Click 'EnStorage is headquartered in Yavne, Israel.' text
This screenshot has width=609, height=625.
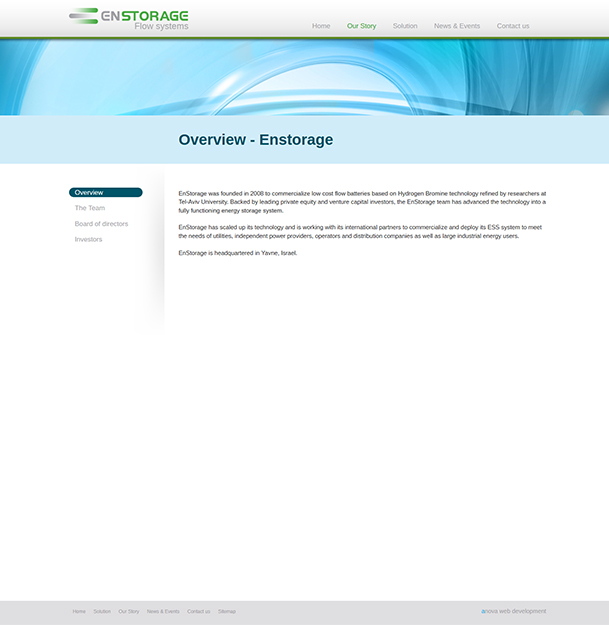[238, 253]
